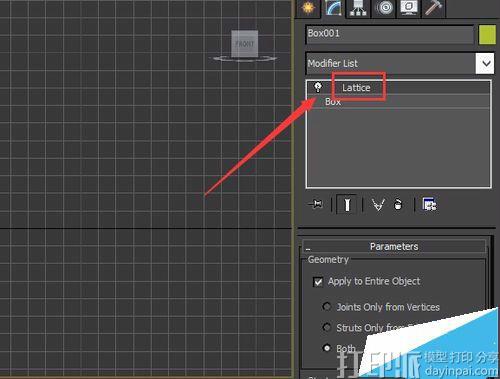This screenshot has height=379, width=500.
Task: Select Lattice in modifier stack
Action: click(356, 88)
